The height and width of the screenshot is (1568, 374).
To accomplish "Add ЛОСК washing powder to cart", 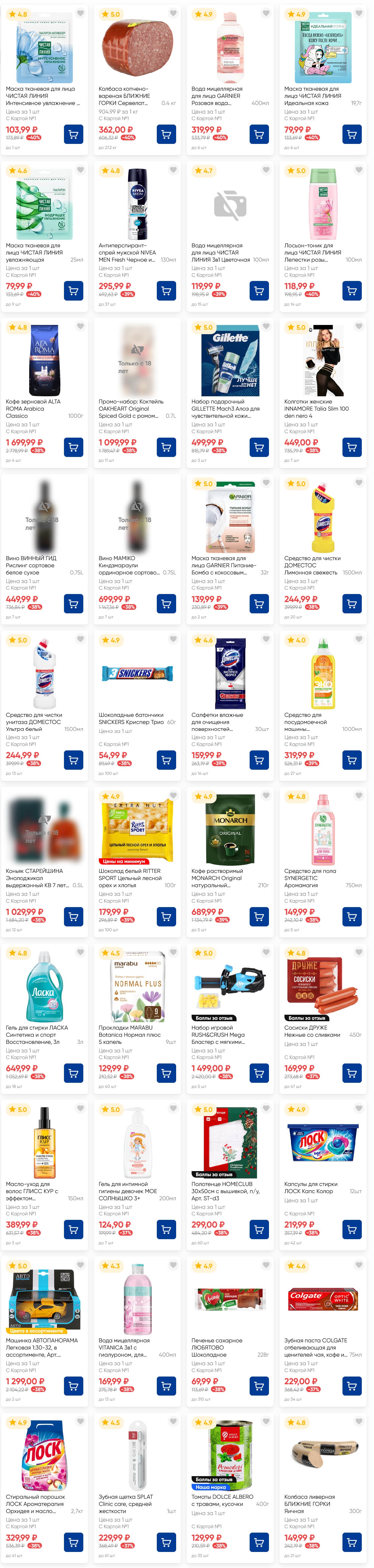I will pyautogui.click(x=74, y=1542).
